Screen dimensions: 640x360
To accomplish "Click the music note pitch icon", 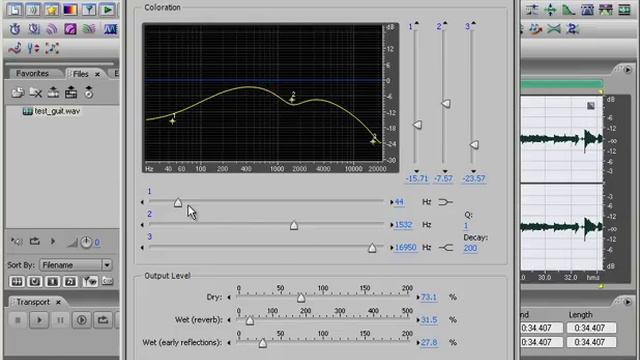I will pyautogui.click(x=15, y=48).
